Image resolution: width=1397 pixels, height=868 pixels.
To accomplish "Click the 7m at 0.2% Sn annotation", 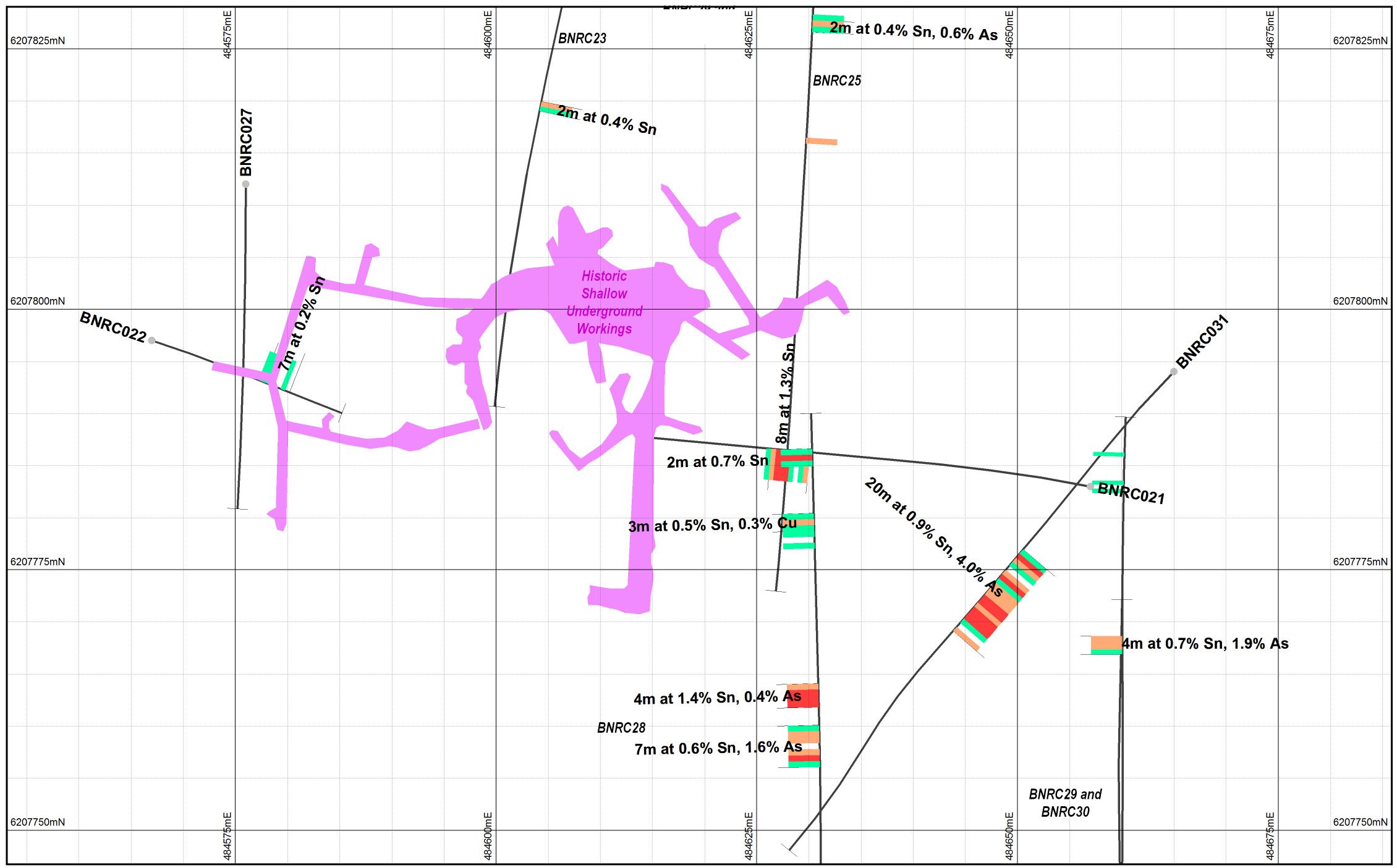I will [302, 323].
